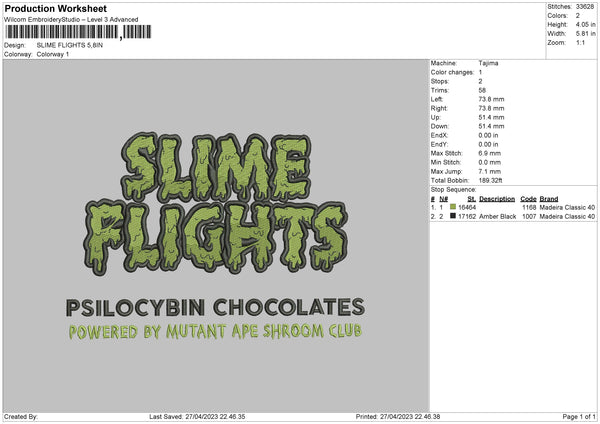Image resolution: width=600 pixels, height=424 pixels.
Task: Click the Total Bobbin value 189.32ft
Action: [490, 181]
